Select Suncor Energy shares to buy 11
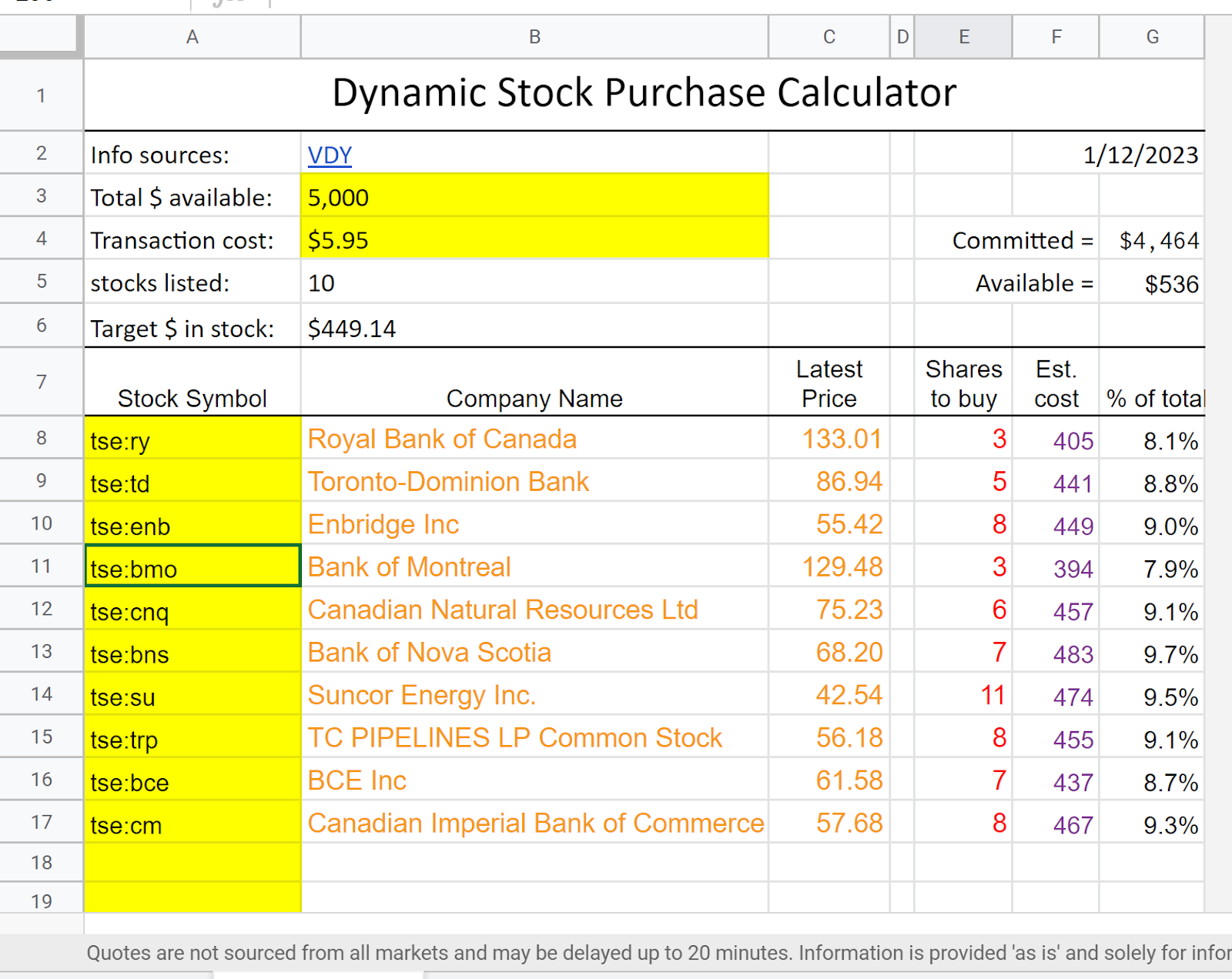This screenshot has height=979, width=1232. point(963,695)
